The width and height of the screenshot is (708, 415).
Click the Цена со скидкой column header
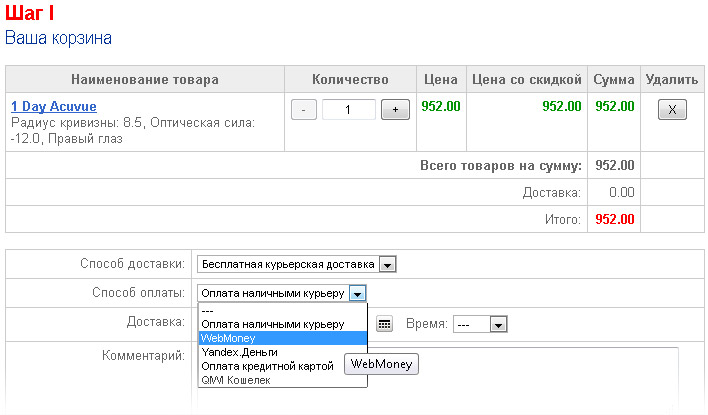pos(526,79)
